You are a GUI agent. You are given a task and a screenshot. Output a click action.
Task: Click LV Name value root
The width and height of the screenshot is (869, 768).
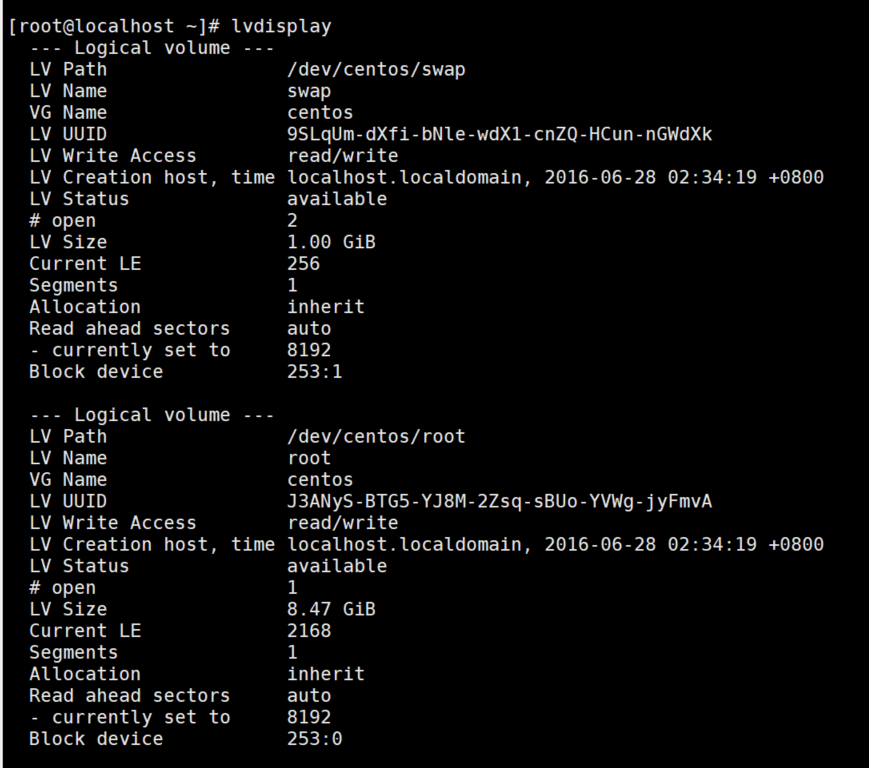[309, 459]
